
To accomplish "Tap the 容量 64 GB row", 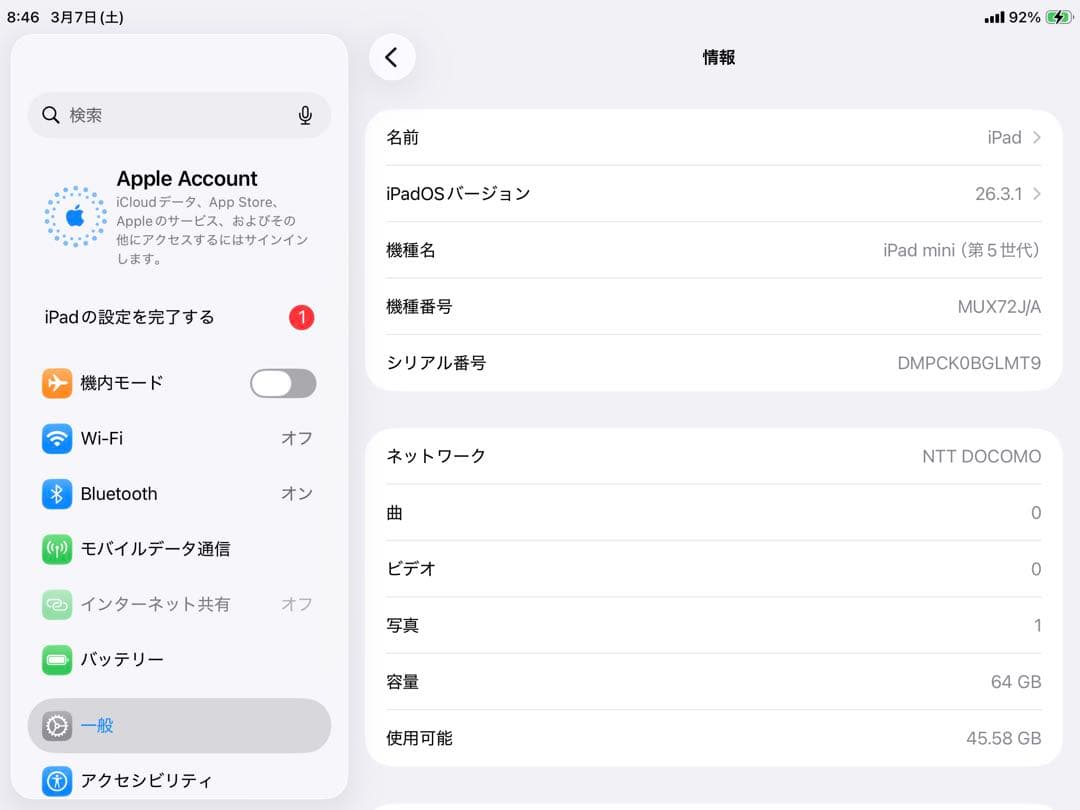I will coord(714,682).
